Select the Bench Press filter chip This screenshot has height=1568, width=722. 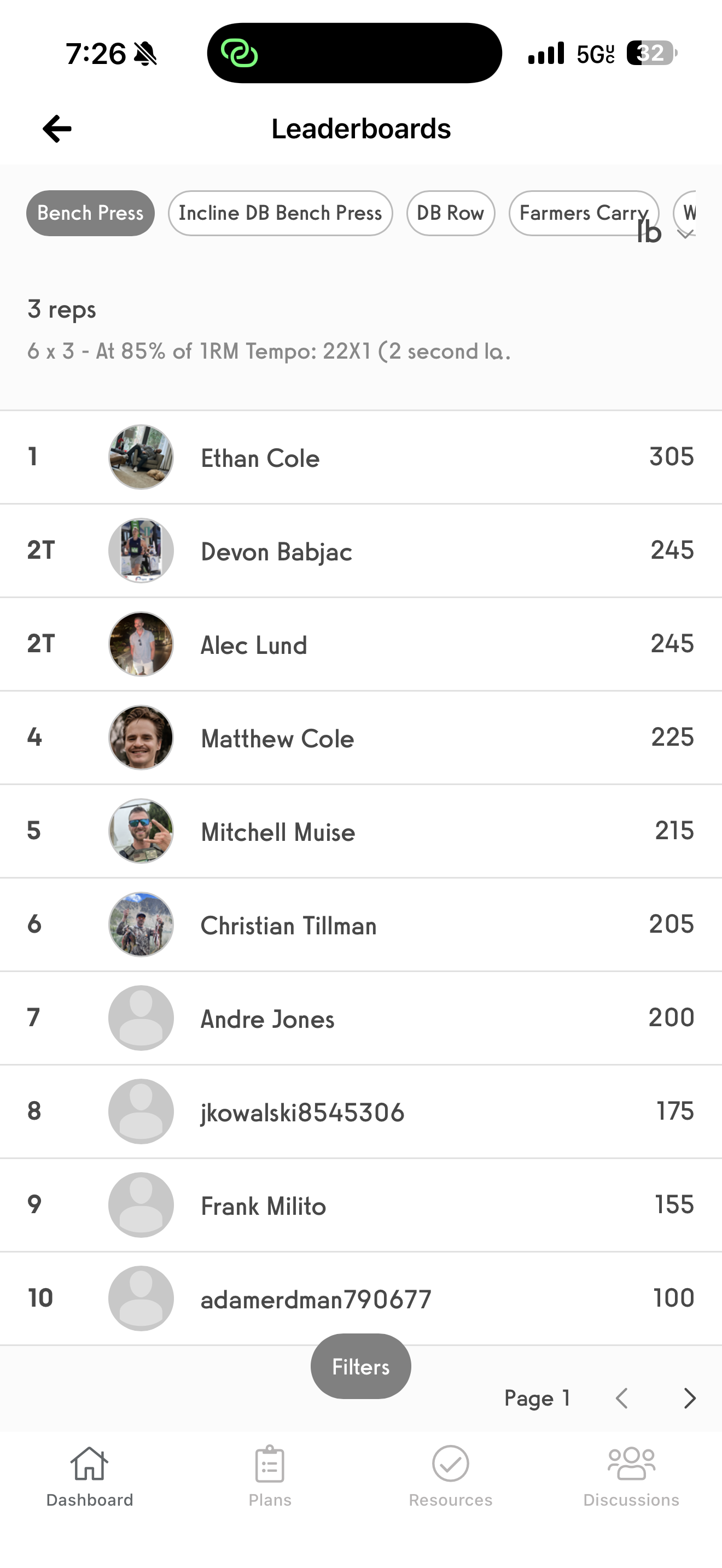click(x=90, y=213)
